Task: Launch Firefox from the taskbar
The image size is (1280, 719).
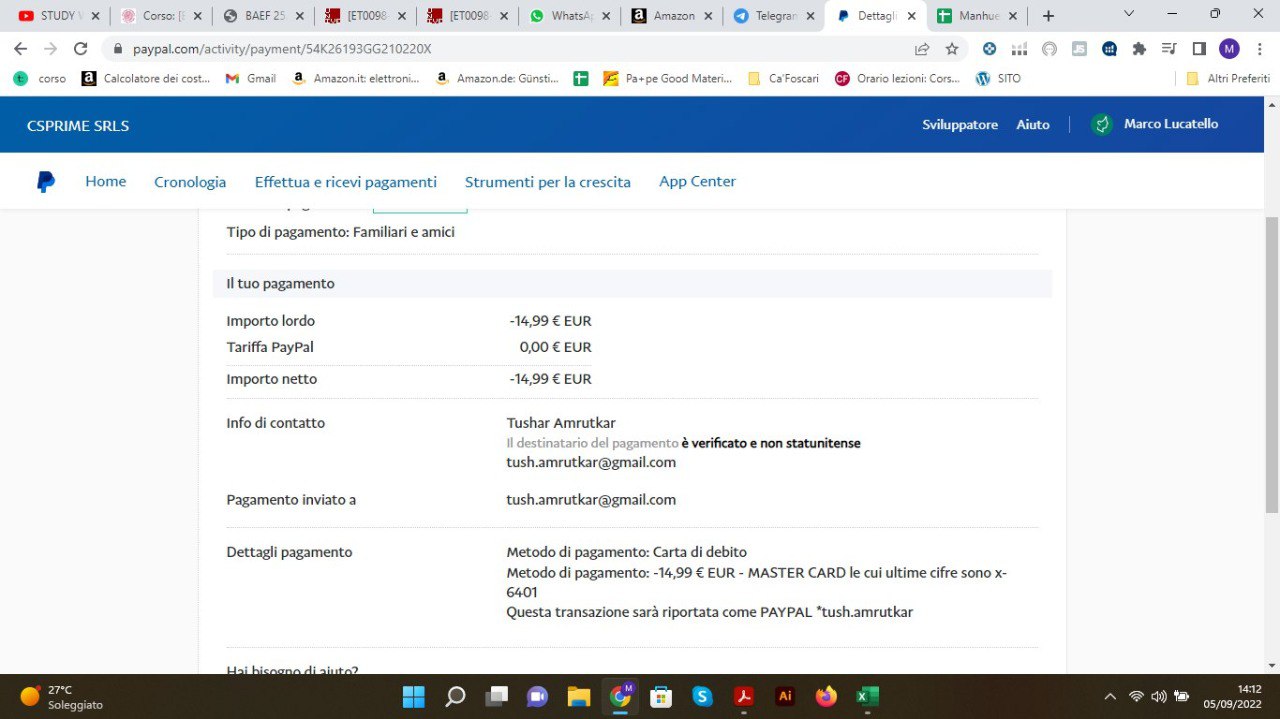Action: pyautogui.click(x=826, y=696)
